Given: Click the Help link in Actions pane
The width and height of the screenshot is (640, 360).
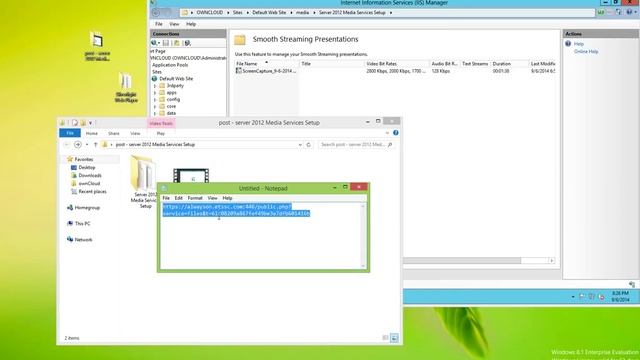Looking at the screenshot, I should click(x=579, y=44).
